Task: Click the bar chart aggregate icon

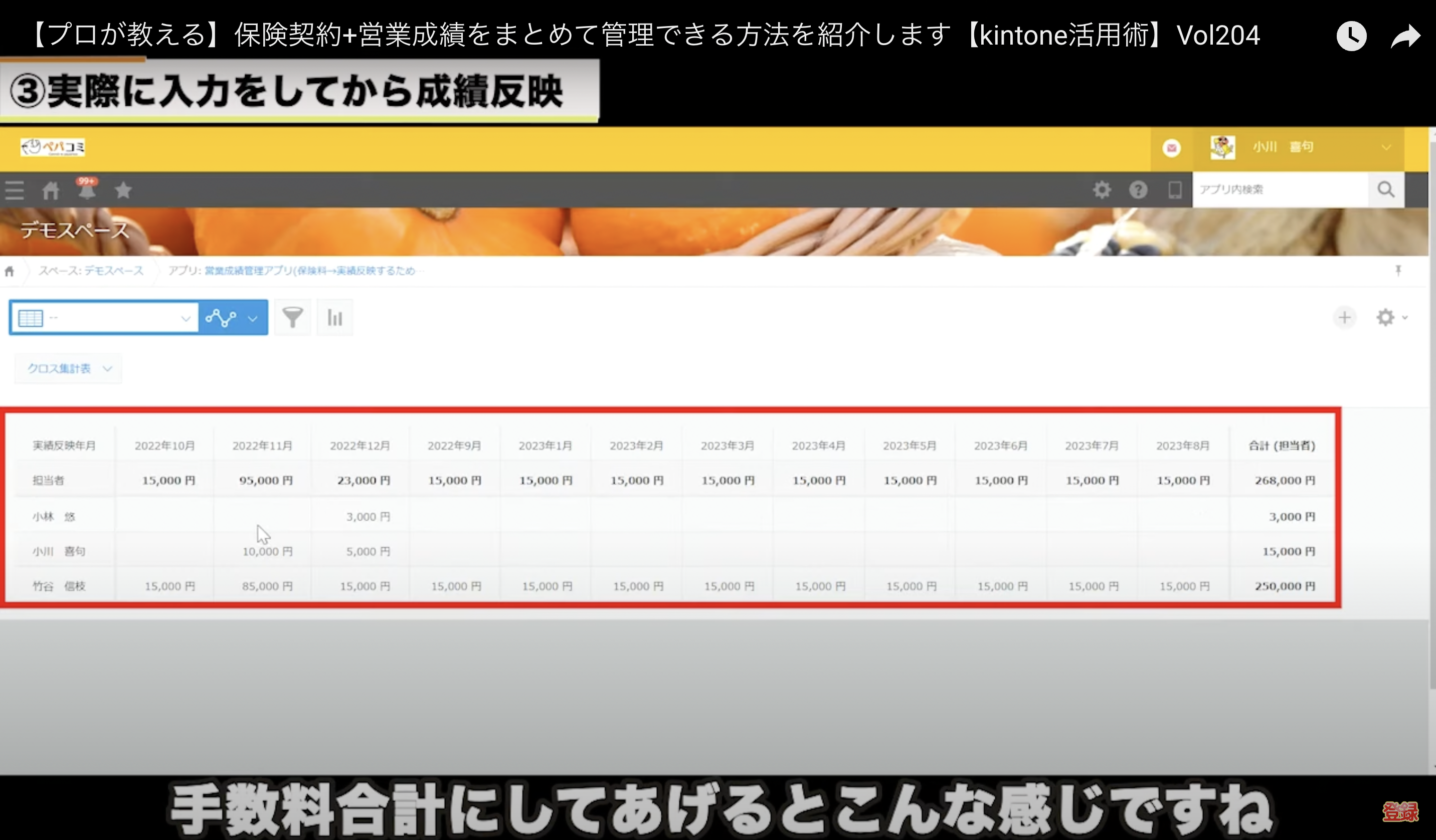Action: pyautogui.click(x=334, y=318)
